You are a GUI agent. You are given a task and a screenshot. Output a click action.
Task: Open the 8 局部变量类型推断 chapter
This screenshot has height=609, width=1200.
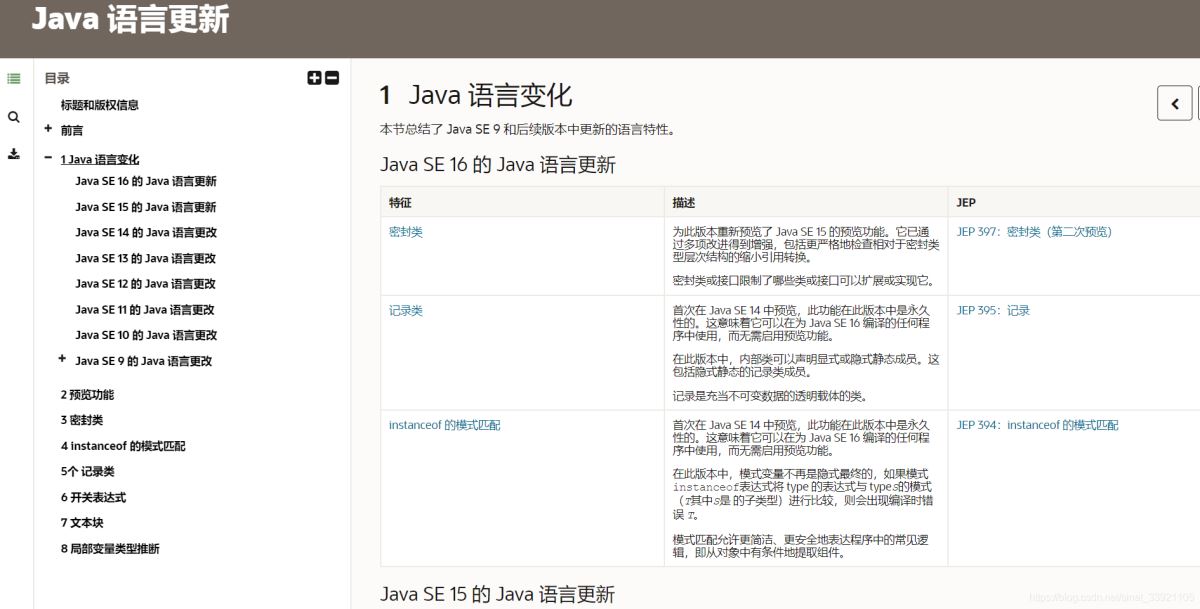(x=110, y=548)
